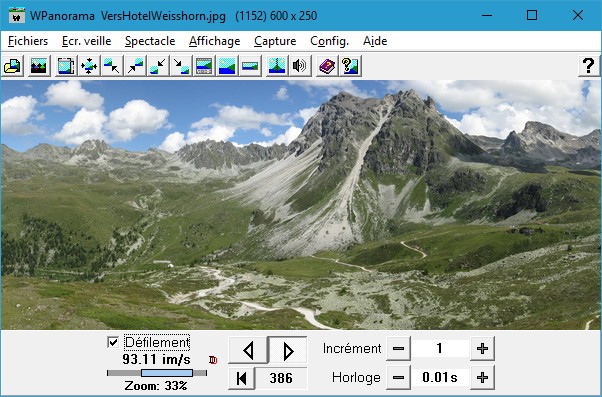Click the image with up-right arrow icon

tap(135, 66)
